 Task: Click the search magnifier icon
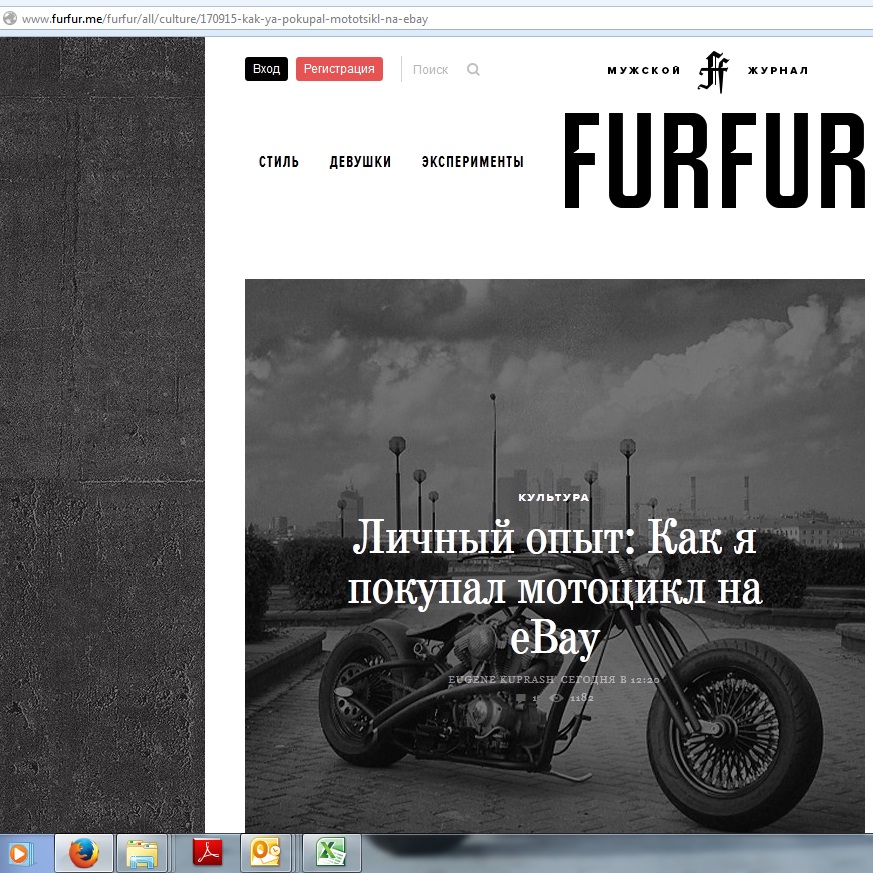coord(473,70)
